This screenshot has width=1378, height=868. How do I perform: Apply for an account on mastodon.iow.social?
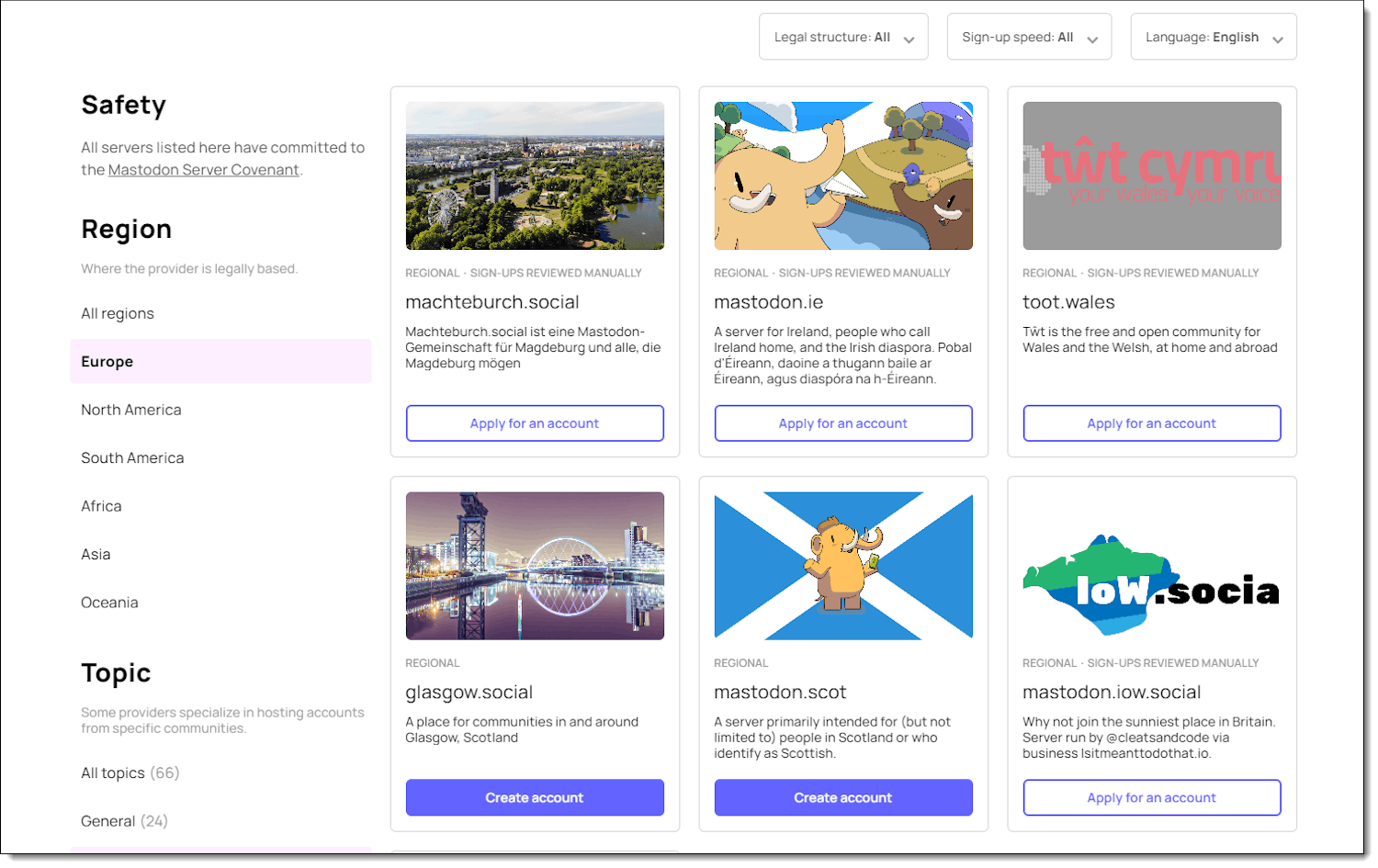1151,797
